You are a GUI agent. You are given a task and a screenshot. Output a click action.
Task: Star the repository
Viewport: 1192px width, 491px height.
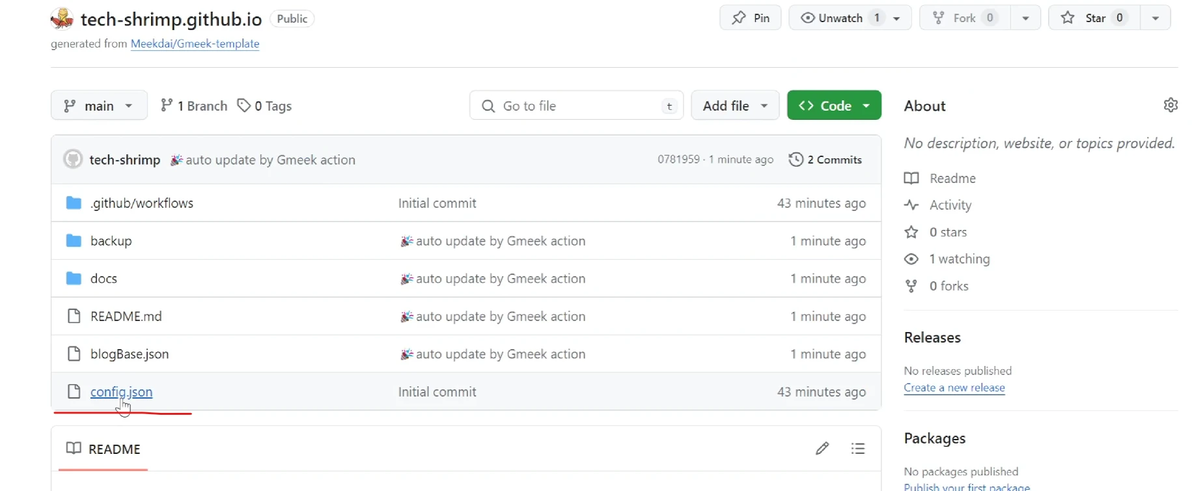[x=1095, y=18]
